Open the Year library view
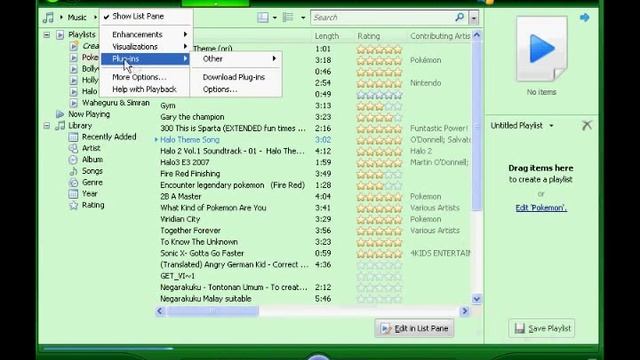 tap(90, 194)
